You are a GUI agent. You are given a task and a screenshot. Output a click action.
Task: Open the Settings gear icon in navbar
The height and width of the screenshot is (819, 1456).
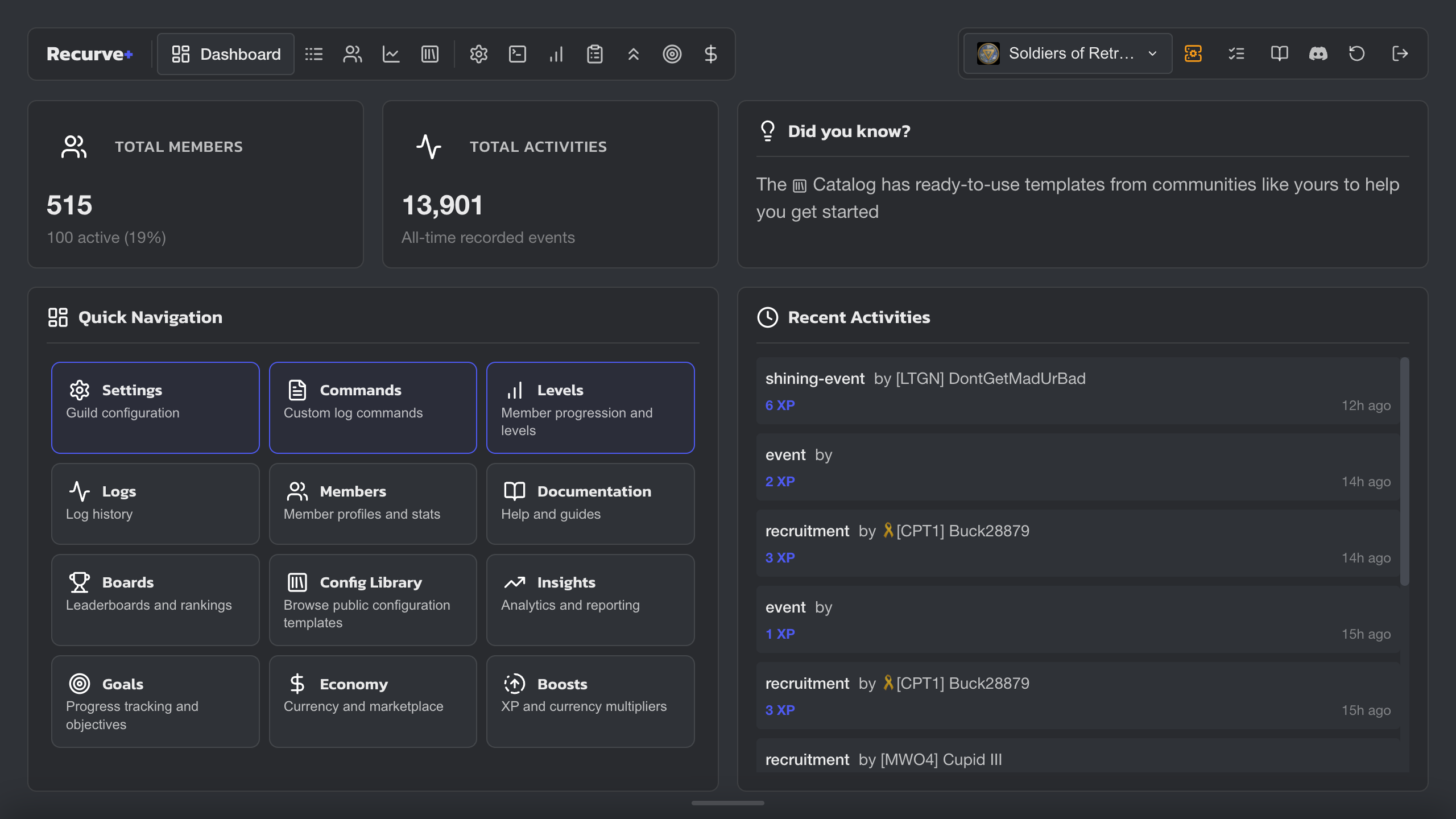479,54
